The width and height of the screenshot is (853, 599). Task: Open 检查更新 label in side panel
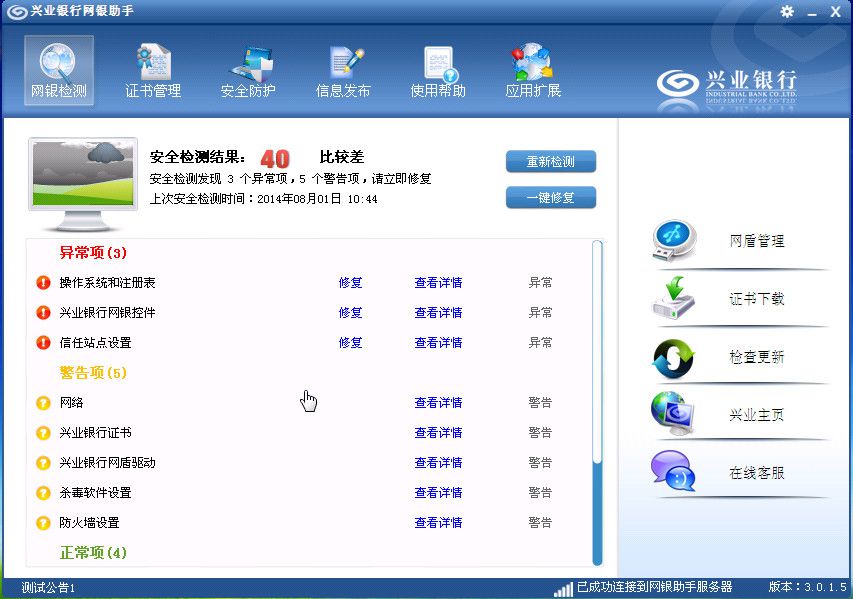757,357
